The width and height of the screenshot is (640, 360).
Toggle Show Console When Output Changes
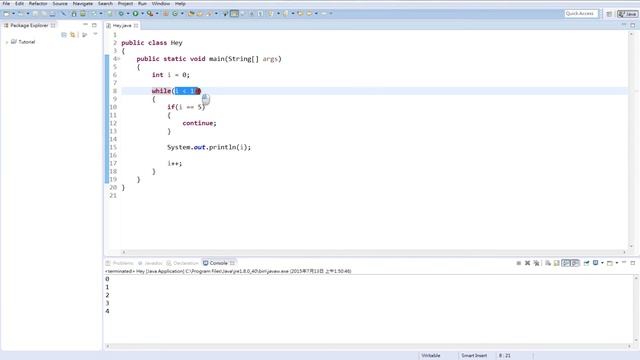(566, 263)
